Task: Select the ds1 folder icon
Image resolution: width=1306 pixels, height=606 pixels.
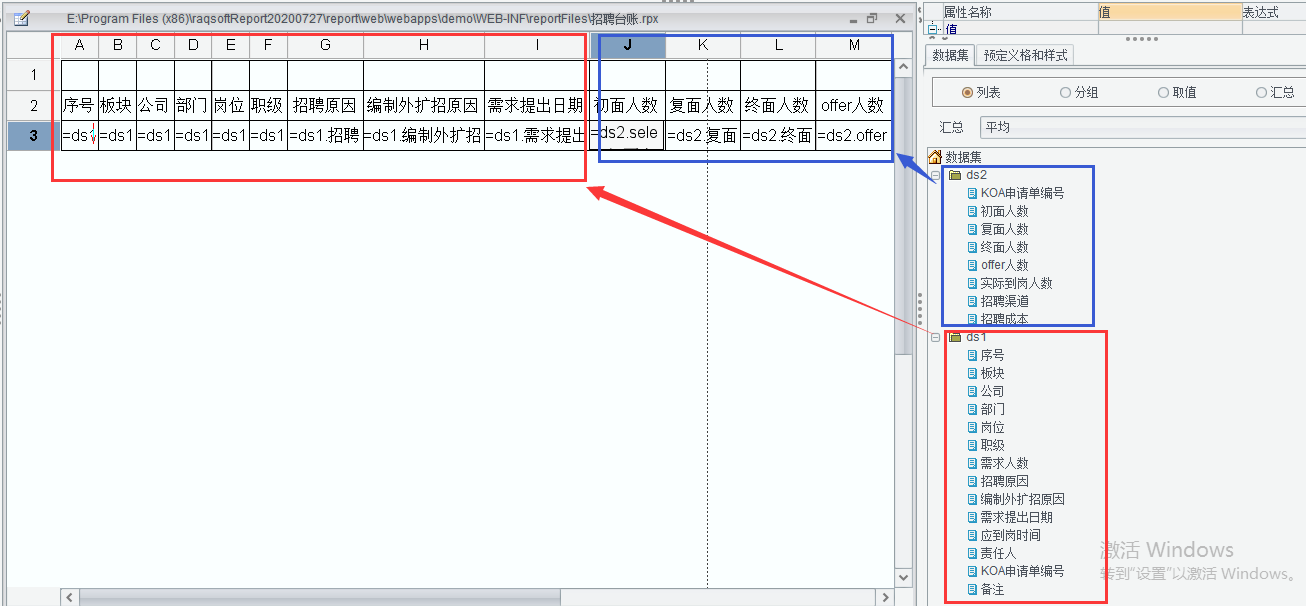Action: coord(955,337)
